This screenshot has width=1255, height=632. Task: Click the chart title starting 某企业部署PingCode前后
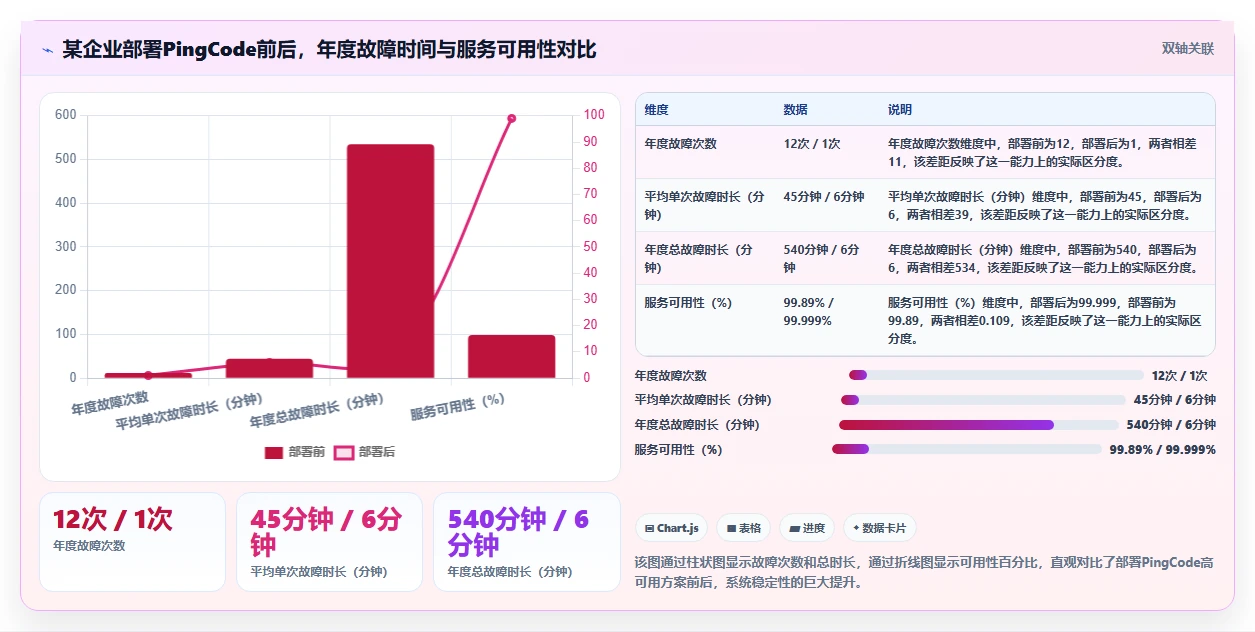pyautogui.click(x=329, y=49)
